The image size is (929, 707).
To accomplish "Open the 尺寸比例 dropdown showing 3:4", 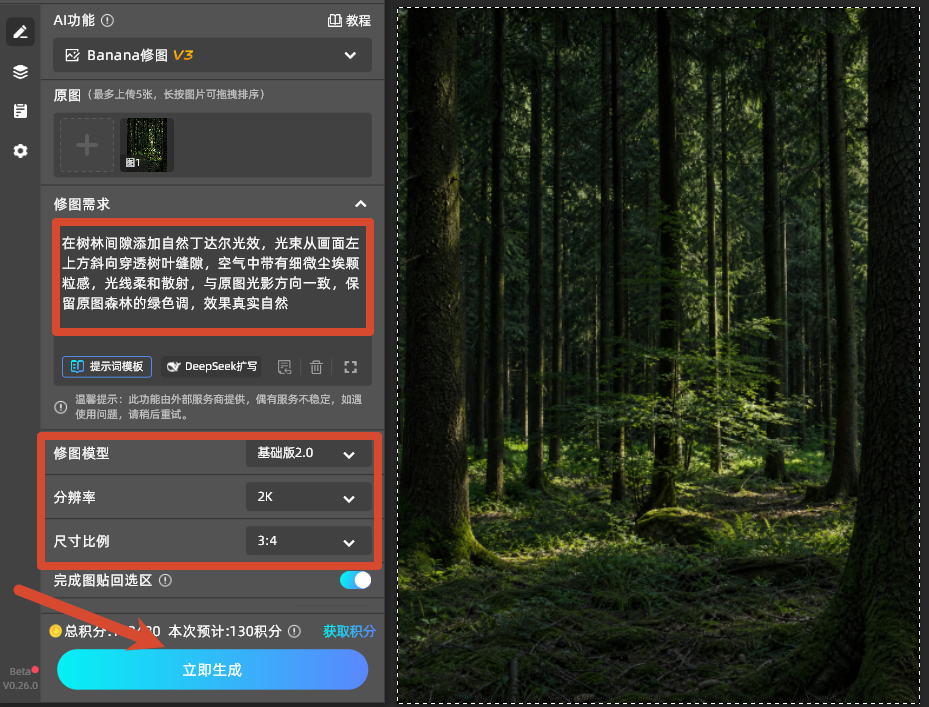I will pos(309,541).
